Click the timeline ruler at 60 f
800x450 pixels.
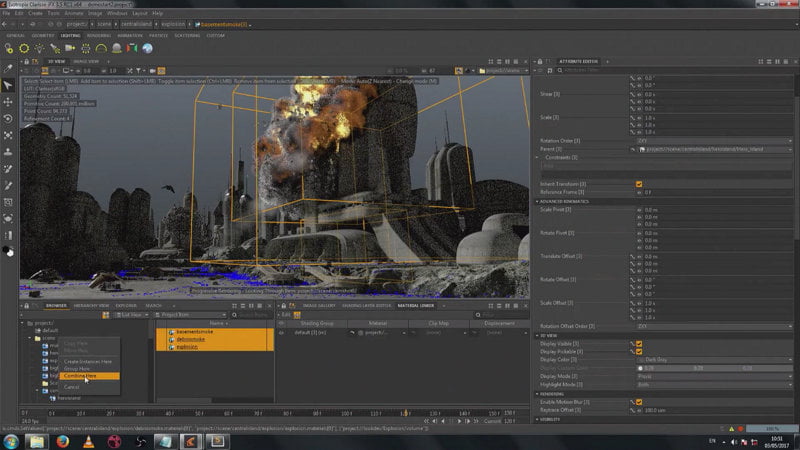coord(228,413)
